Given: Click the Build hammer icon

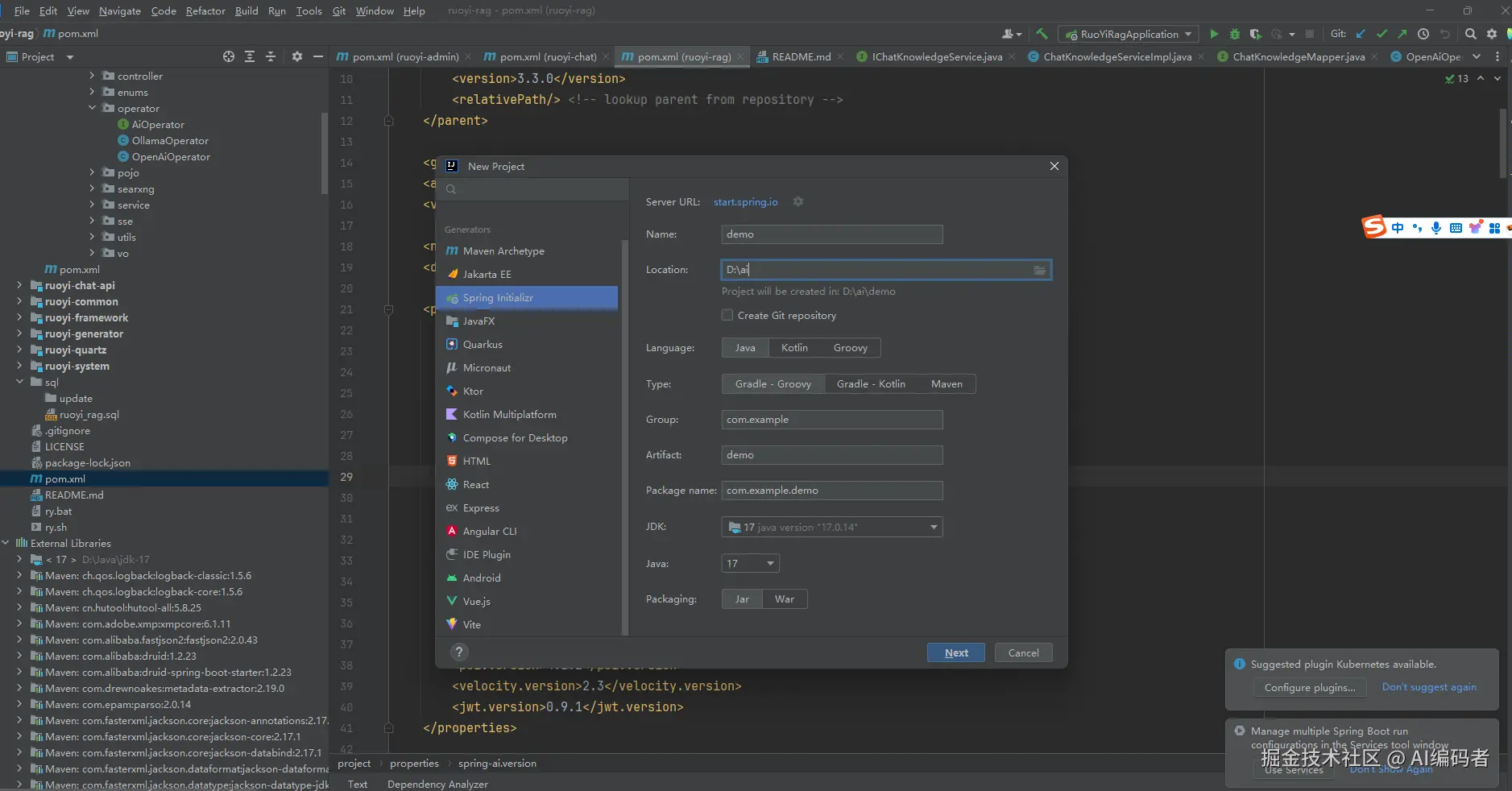Looking at the screenshot, I should tap(1042, 34).
